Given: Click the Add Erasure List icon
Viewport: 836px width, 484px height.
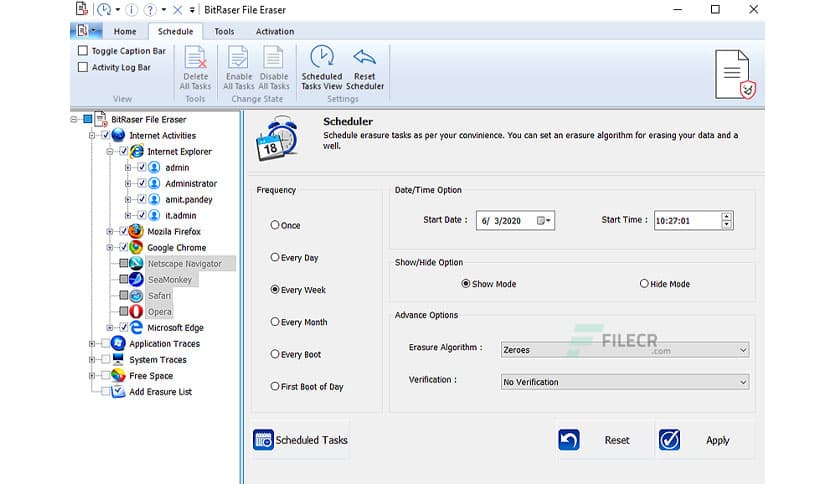Looking at the screenshot, I should pyautogui.click(x=118, y=391).
